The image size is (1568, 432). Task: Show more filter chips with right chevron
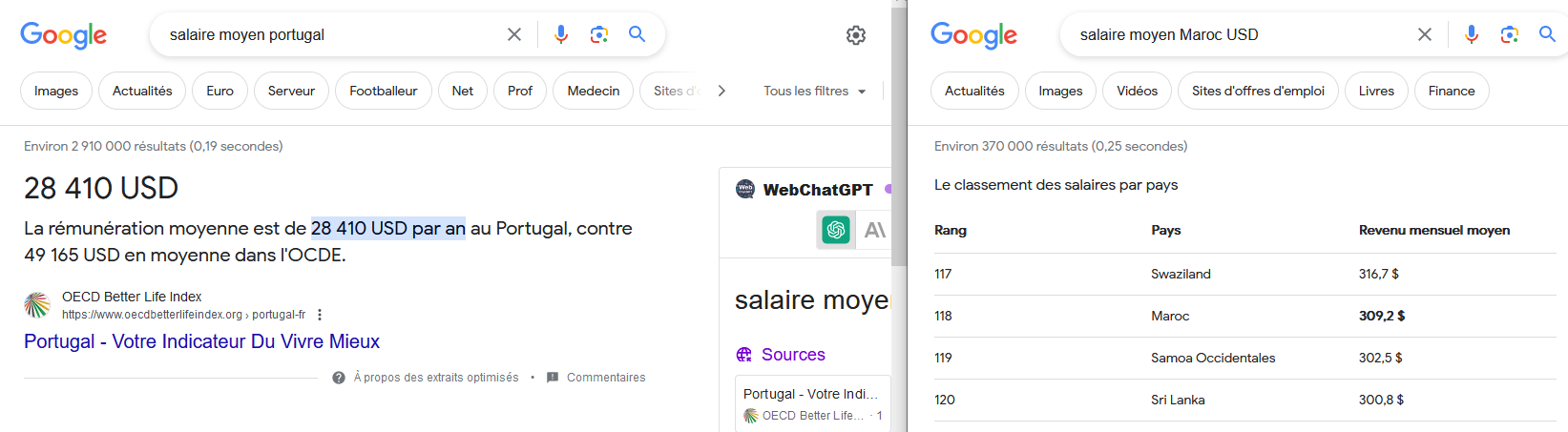[x=721, y=91]
